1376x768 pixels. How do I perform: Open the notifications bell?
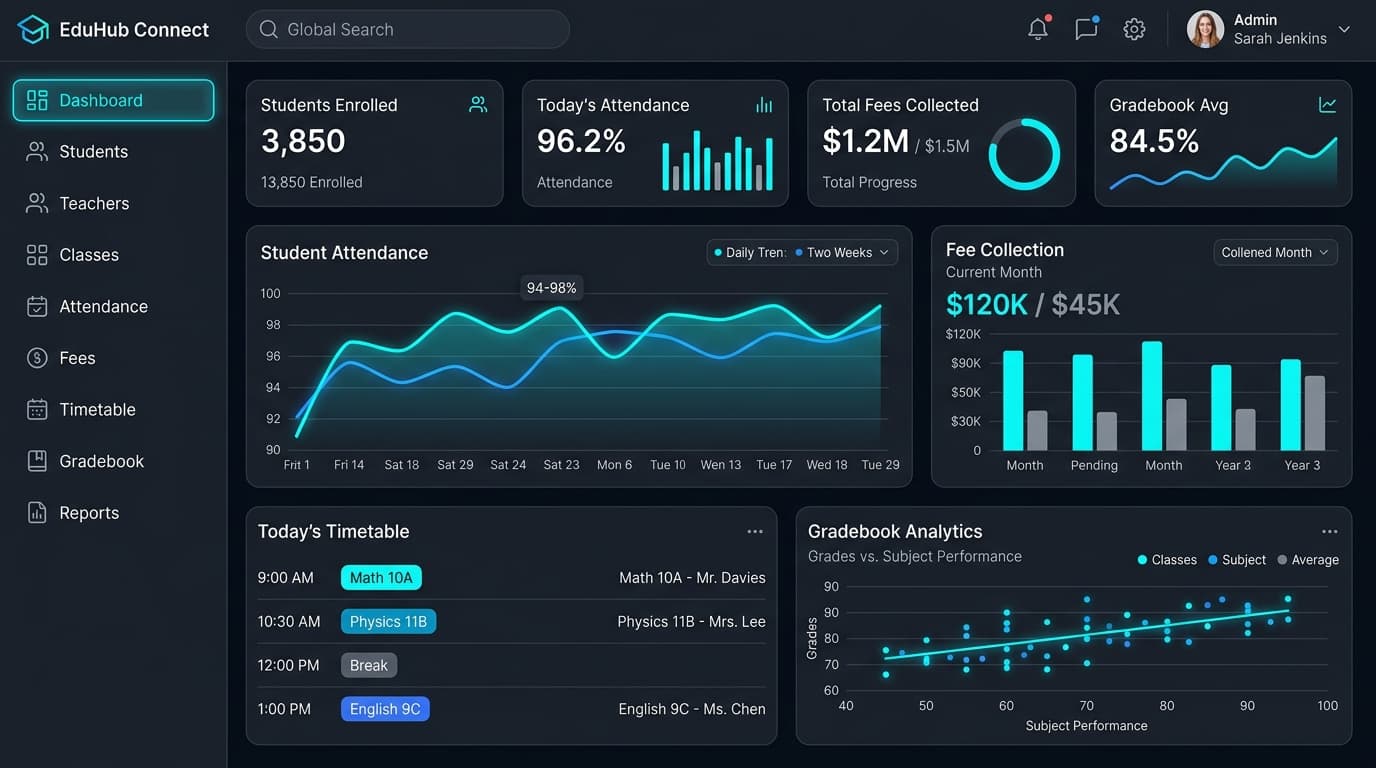(x=1038, y=29)
